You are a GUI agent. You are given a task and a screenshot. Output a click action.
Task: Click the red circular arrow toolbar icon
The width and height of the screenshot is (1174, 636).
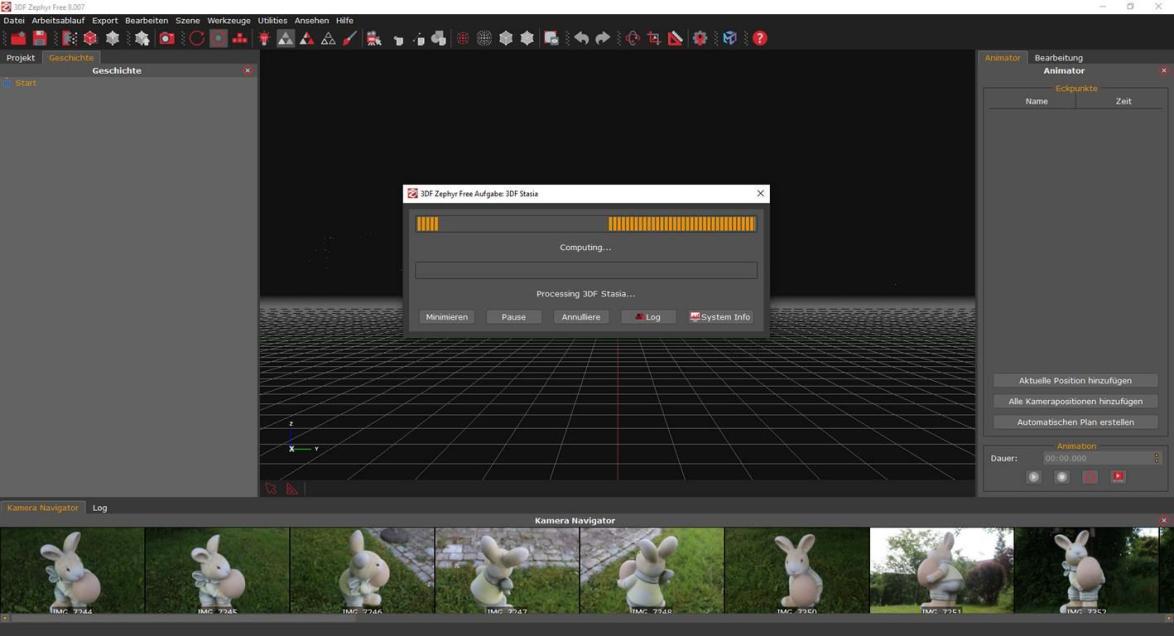tap(197, 38)
